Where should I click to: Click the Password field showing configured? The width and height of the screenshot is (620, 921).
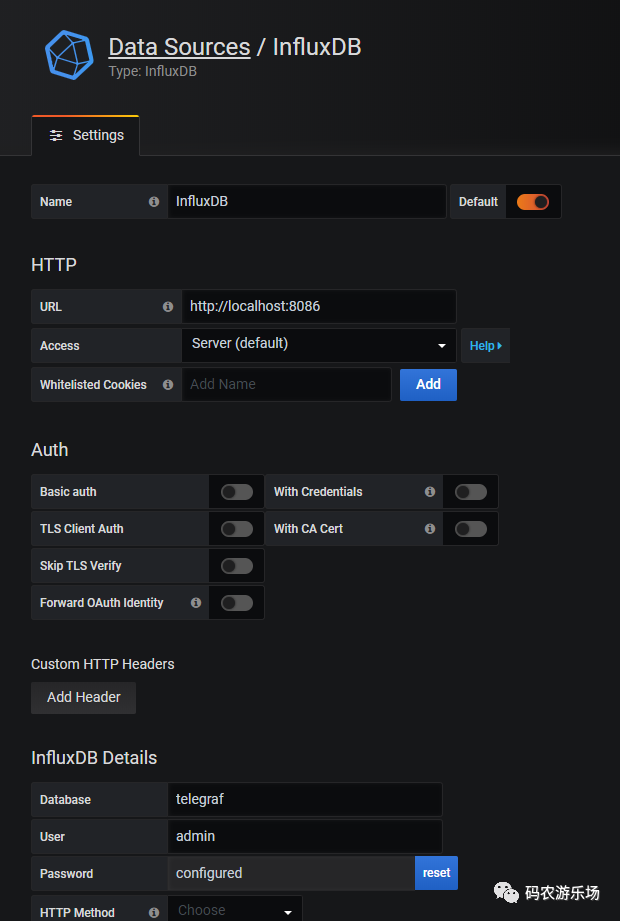291,873
